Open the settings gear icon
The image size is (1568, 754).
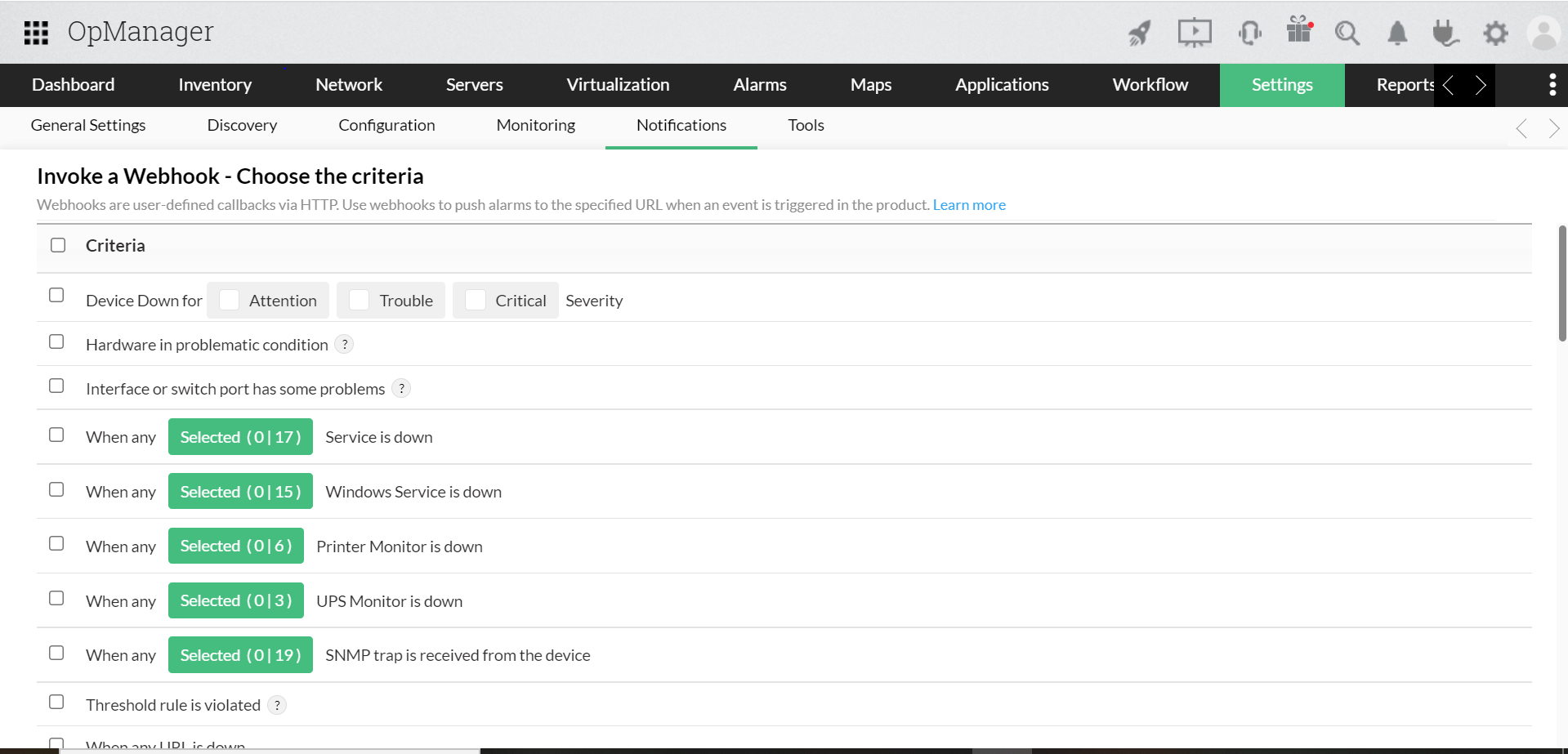1495,33
